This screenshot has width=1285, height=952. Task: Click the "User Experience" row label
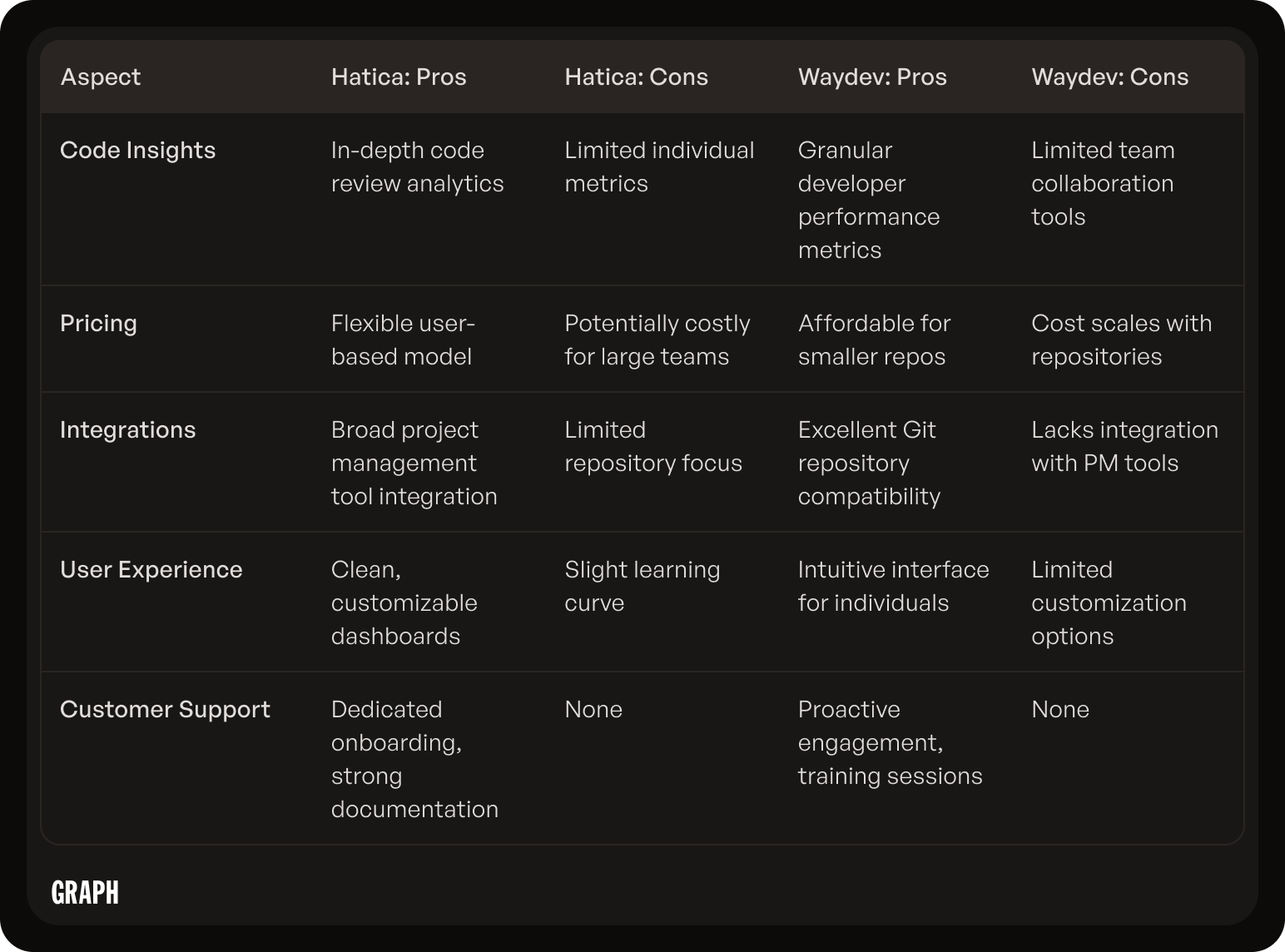click(x=151, y=570)
